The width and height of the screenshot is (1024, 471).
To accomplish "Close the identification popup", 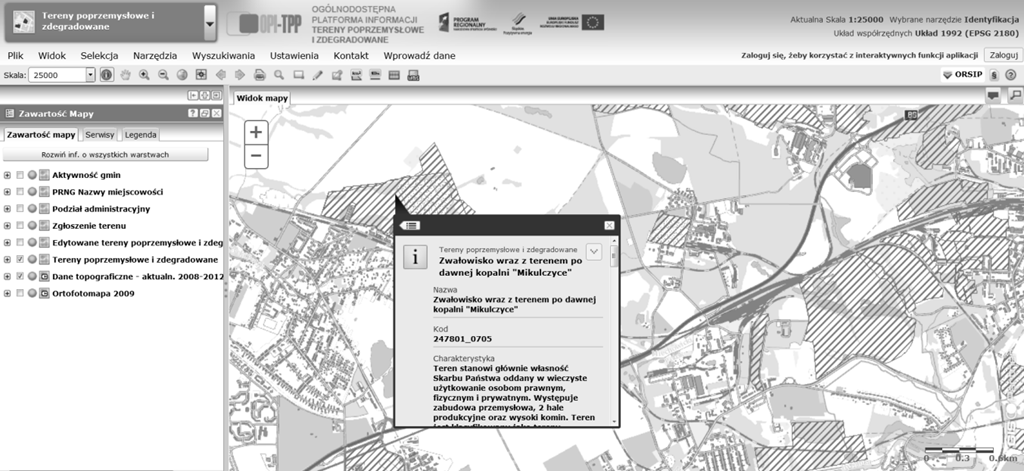I will tap(609, 225).
